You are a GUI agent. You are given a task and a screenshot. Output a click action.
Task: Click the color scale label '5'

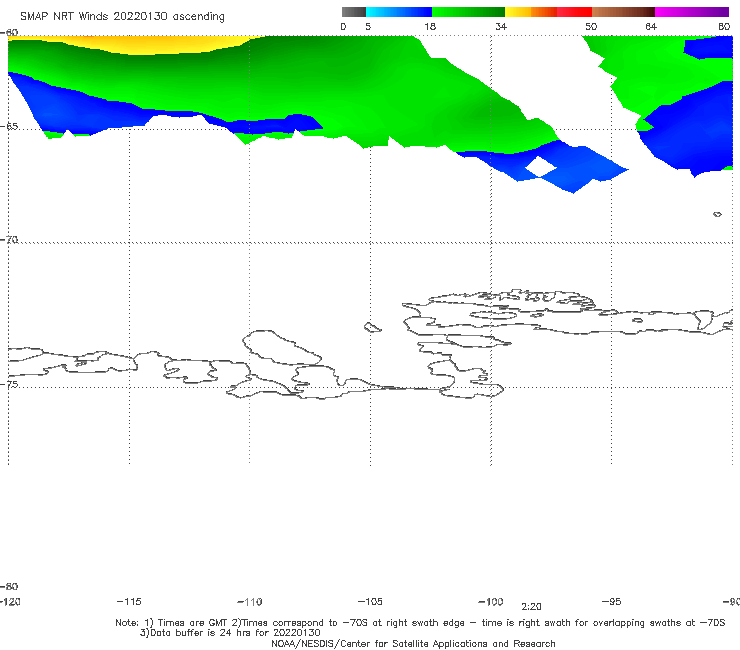click(368, 27)
